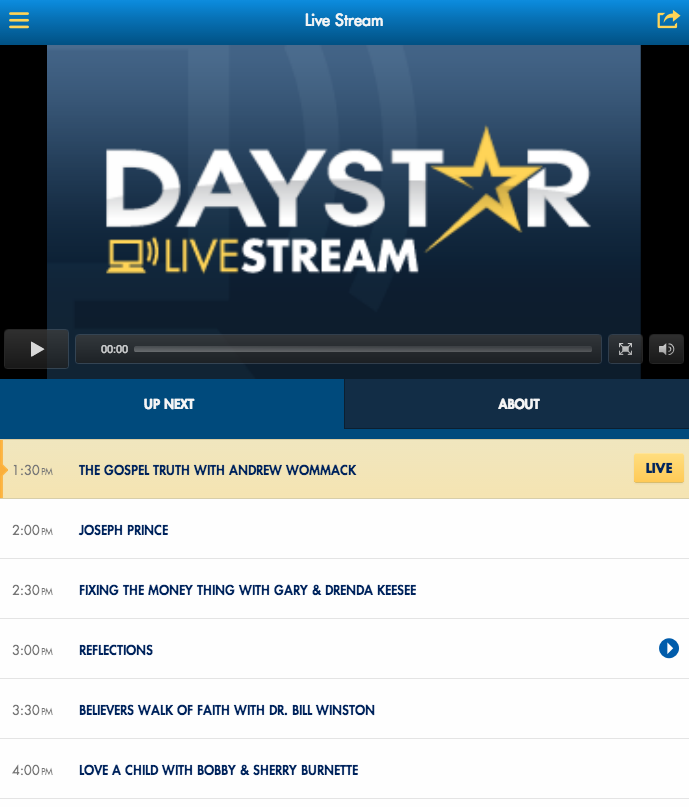Viewport: 689px width, 807px height.
Task: Open the hamburger menu
Action: 19,21
